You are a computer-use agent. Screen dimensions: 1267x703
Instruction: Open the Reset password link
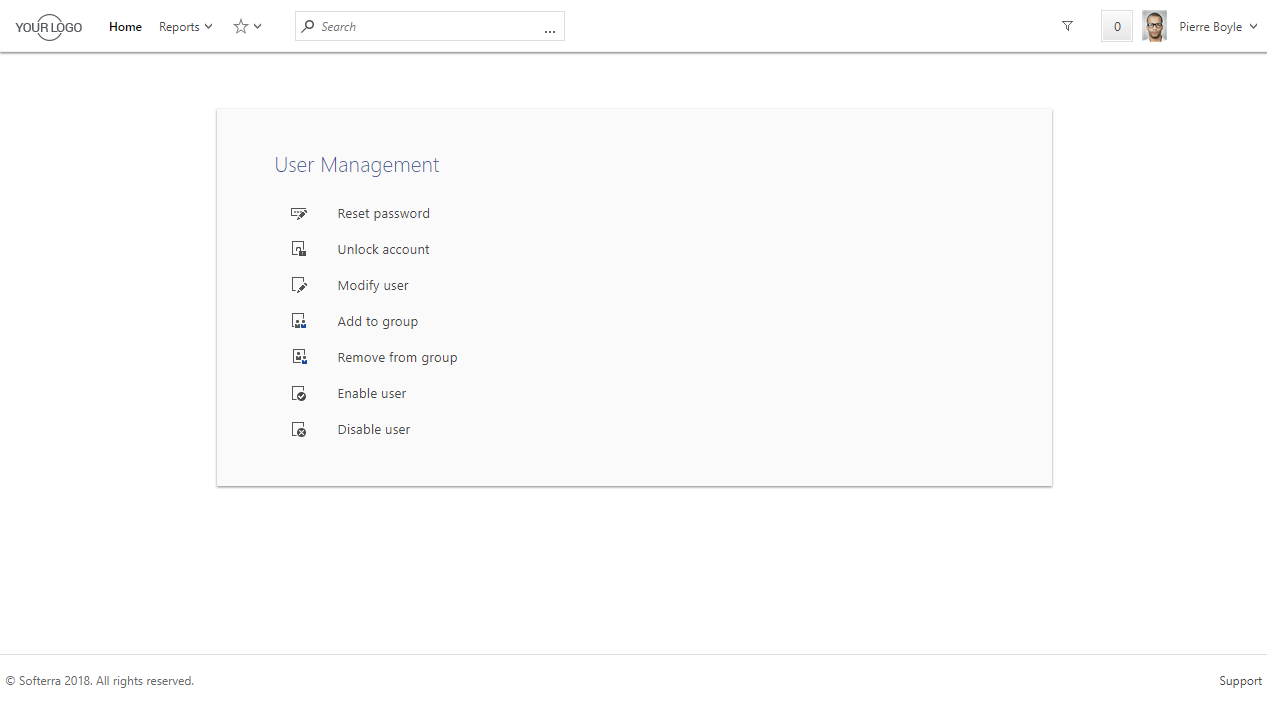[384, 214]
